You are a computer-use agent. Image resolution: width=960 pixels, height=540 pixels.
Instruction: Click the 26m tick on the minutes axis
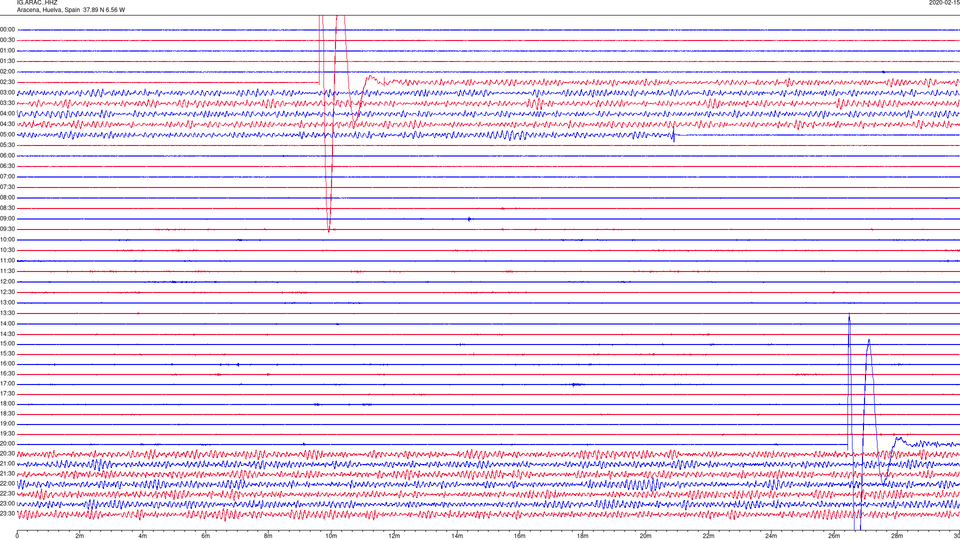coord(834,536)
